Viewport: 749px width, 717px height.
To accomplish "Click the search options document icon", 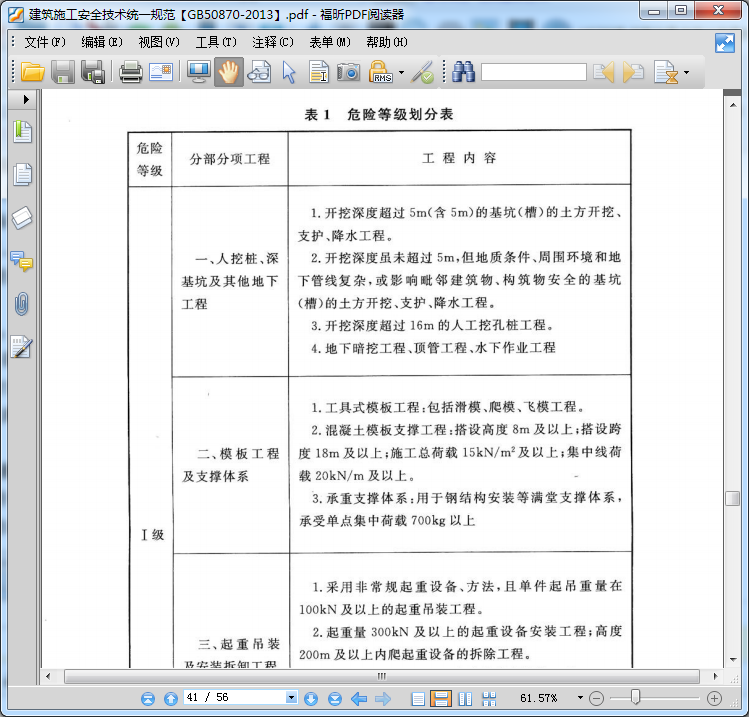I will click(666, 73).
